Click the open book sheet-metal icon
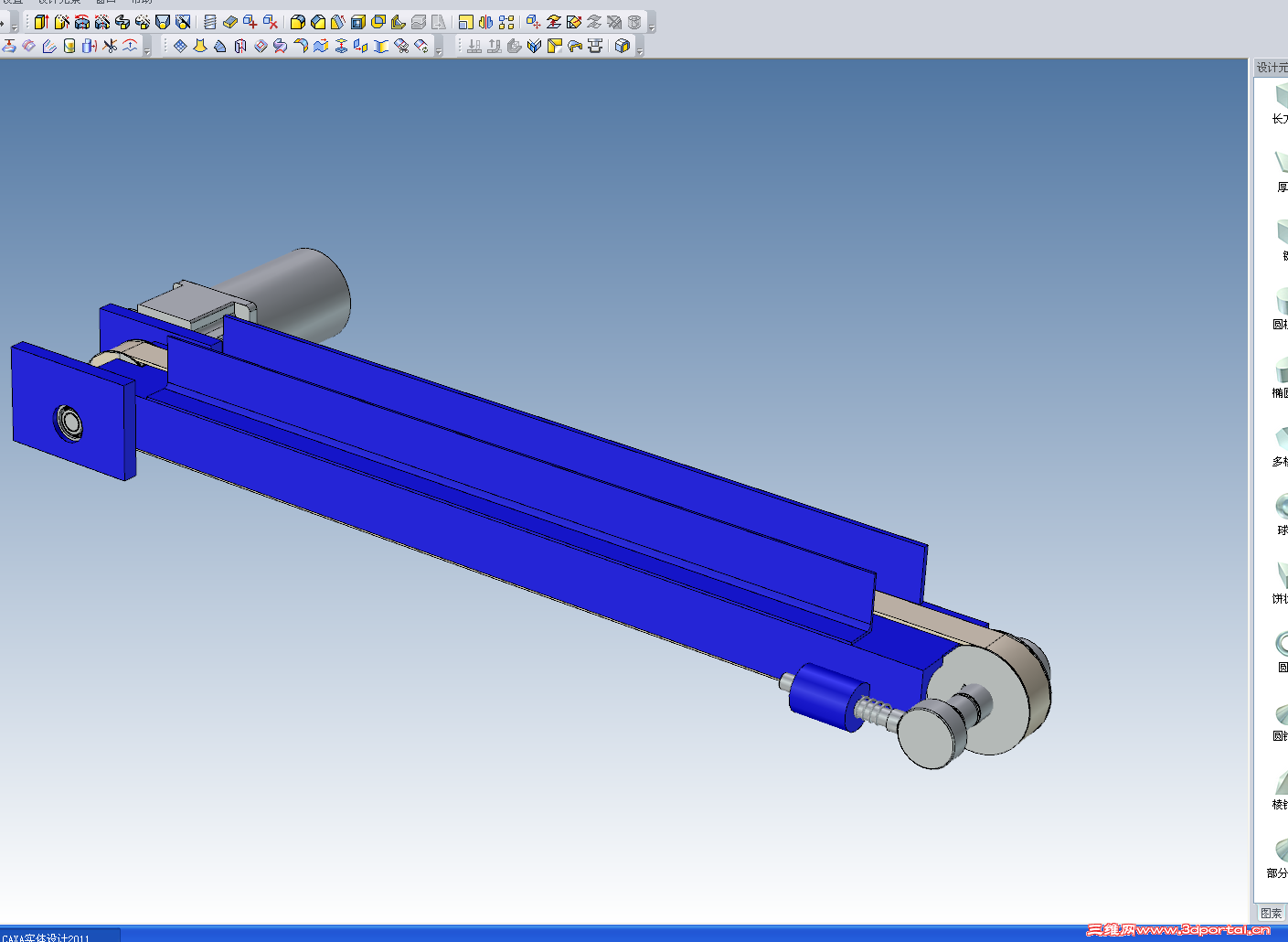Screen dimensions: 1288x942 (535, 46)
